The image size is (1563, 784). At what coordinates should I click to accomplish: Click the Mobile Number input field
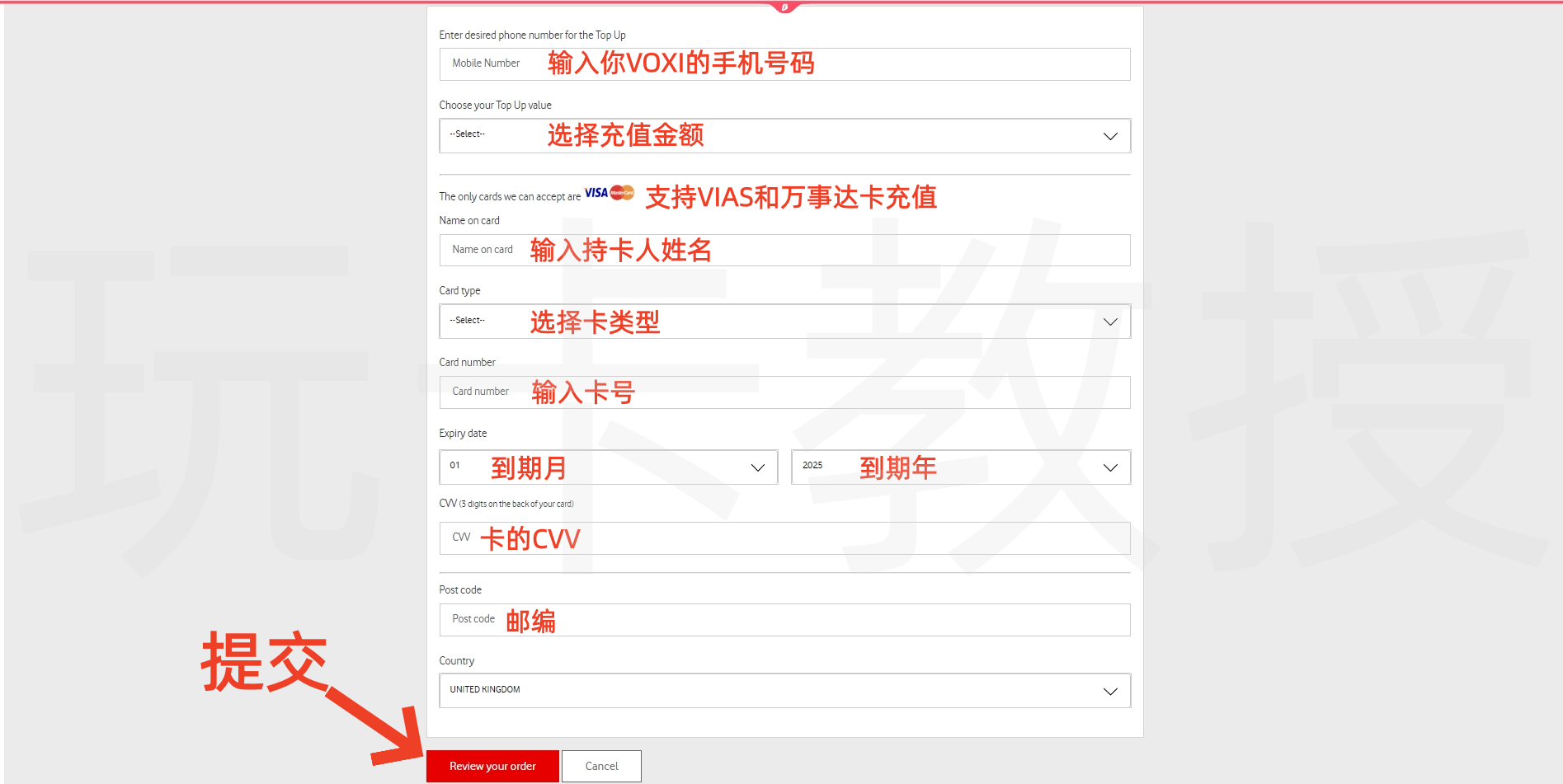[x=784, y=63]
